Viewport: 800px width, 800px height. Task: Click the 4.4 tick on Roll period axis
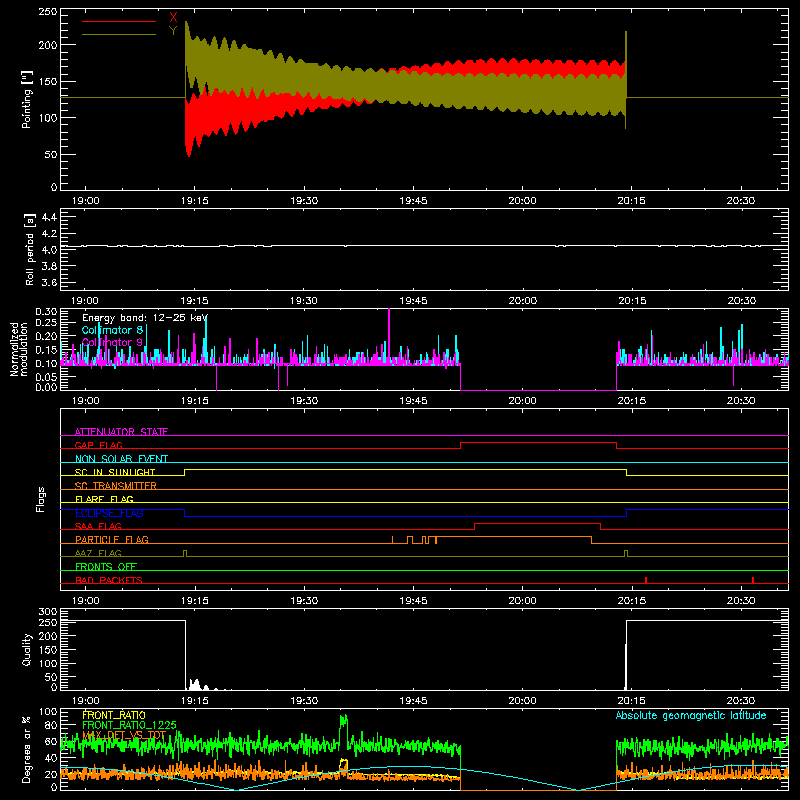pyautogui.click(x=49, y=217)
